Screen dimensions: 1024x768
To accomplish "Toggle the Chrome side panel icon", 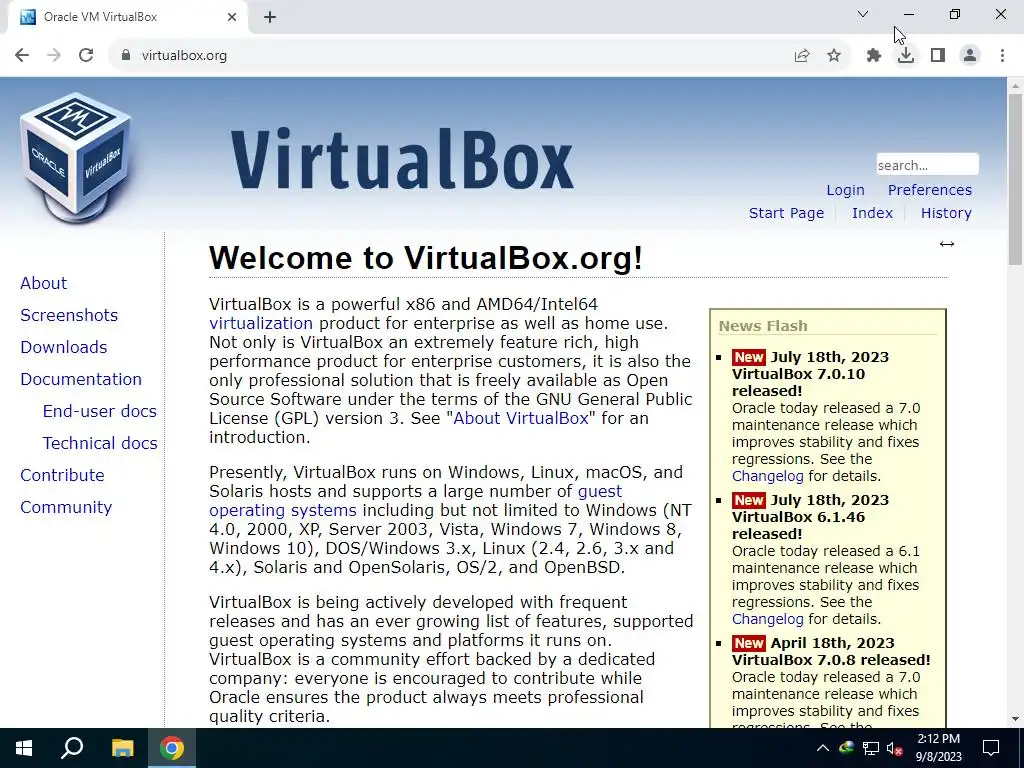I will click(x=938, y=56).
